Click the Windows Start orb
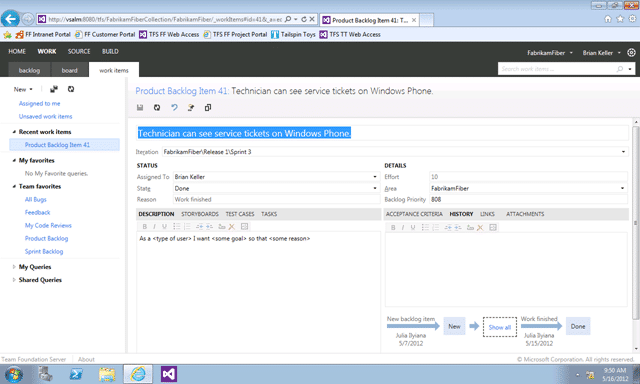This screenshot has width=640, height=384. (13, 374)
